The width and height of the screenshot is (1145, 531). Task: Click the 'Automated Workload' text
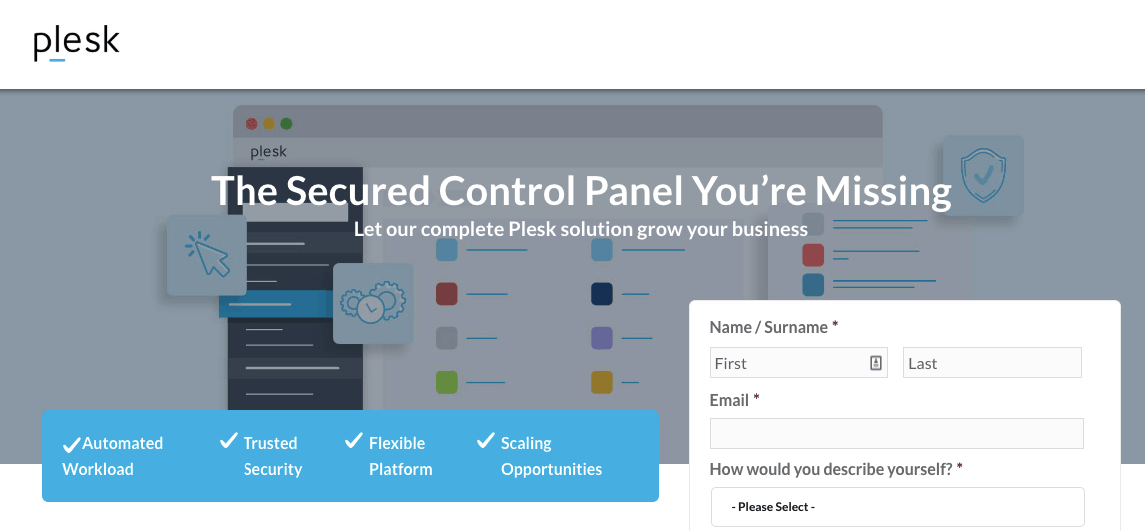113,456
